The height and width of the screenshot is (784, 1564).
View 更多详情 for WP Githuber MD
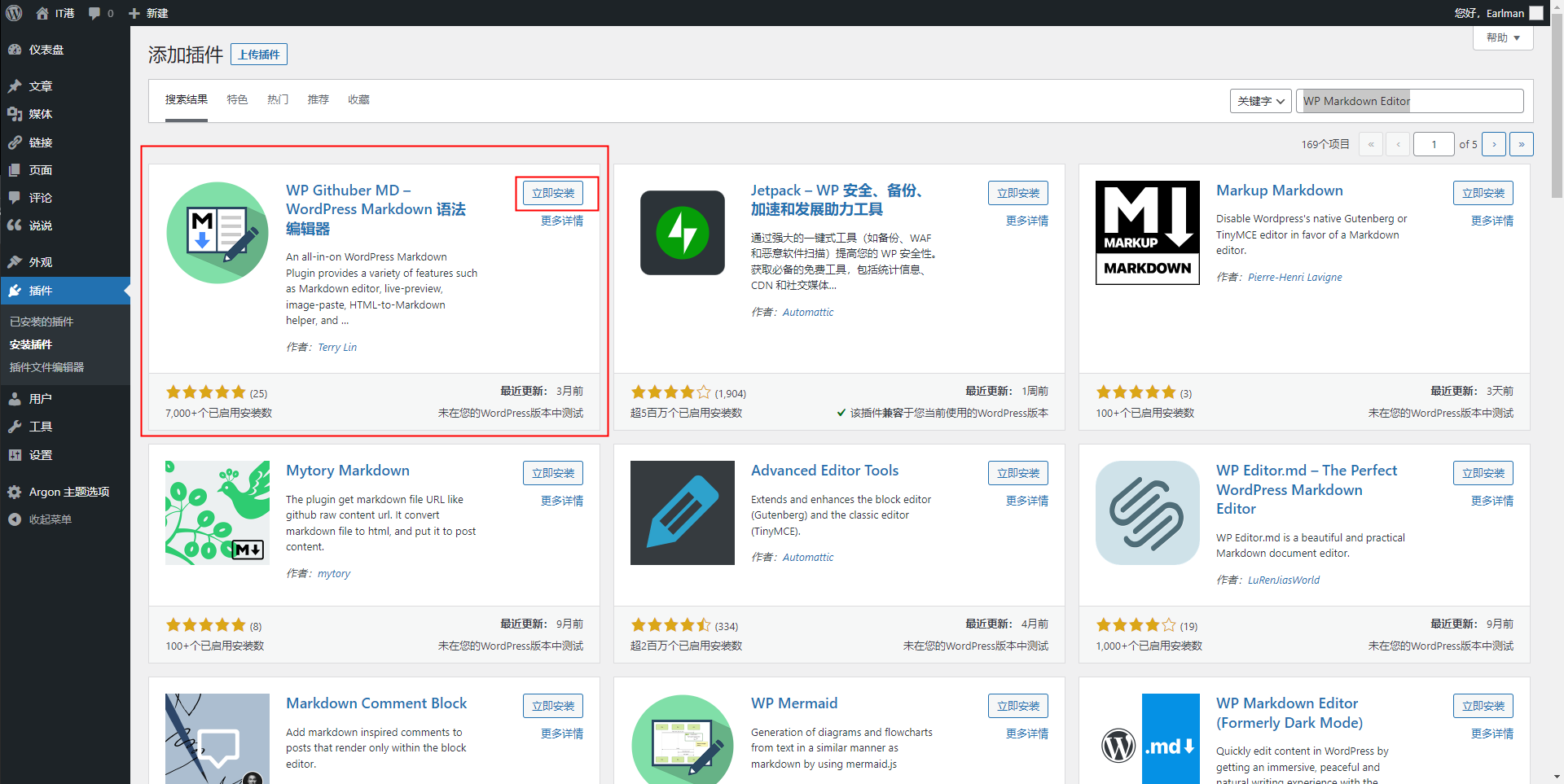562,221
